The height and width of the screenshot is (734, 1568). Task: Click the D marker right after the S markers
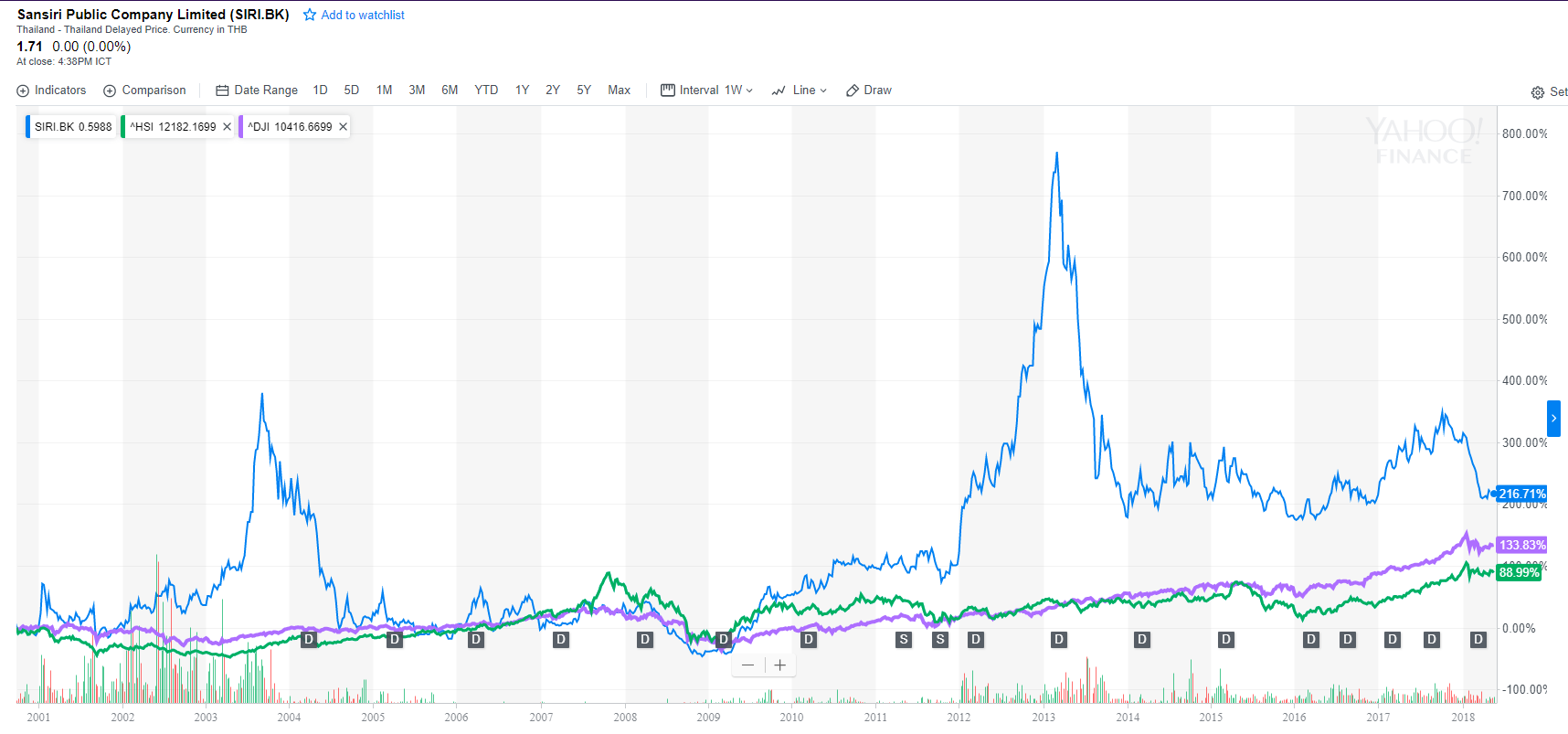point(976,639)
